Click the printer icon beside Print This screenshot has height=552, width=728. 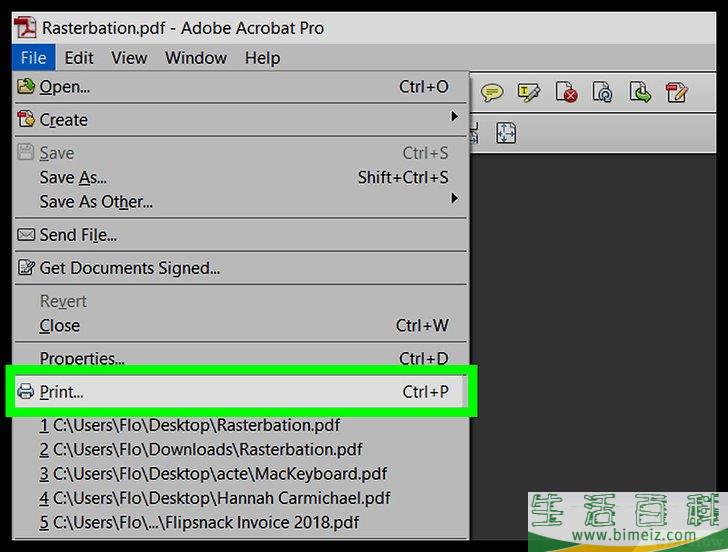click(x=26, y=391)
